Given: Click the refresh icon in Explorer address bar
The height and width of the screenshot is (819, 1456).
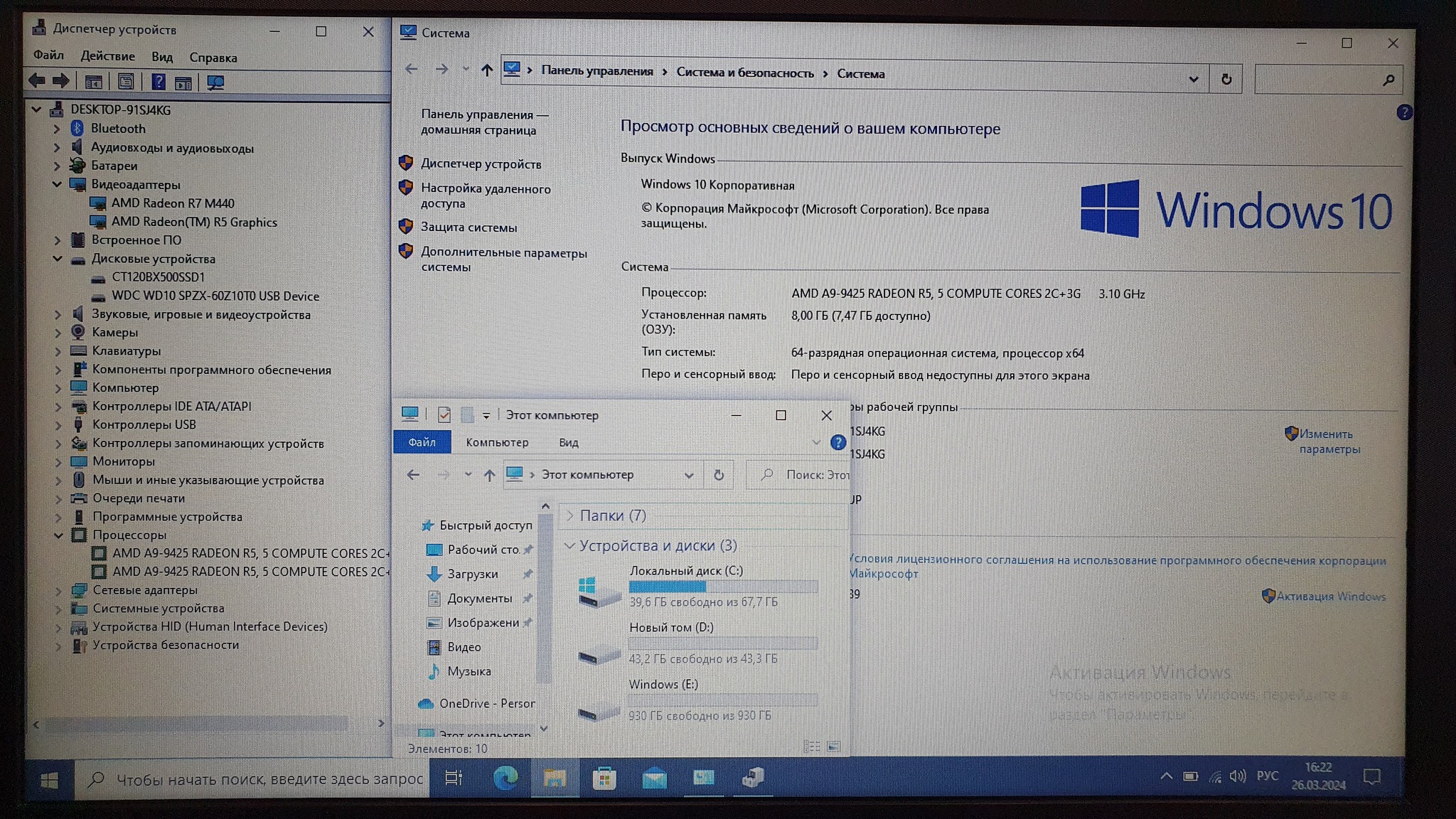Looking at the screenshot, I should 719,475.
